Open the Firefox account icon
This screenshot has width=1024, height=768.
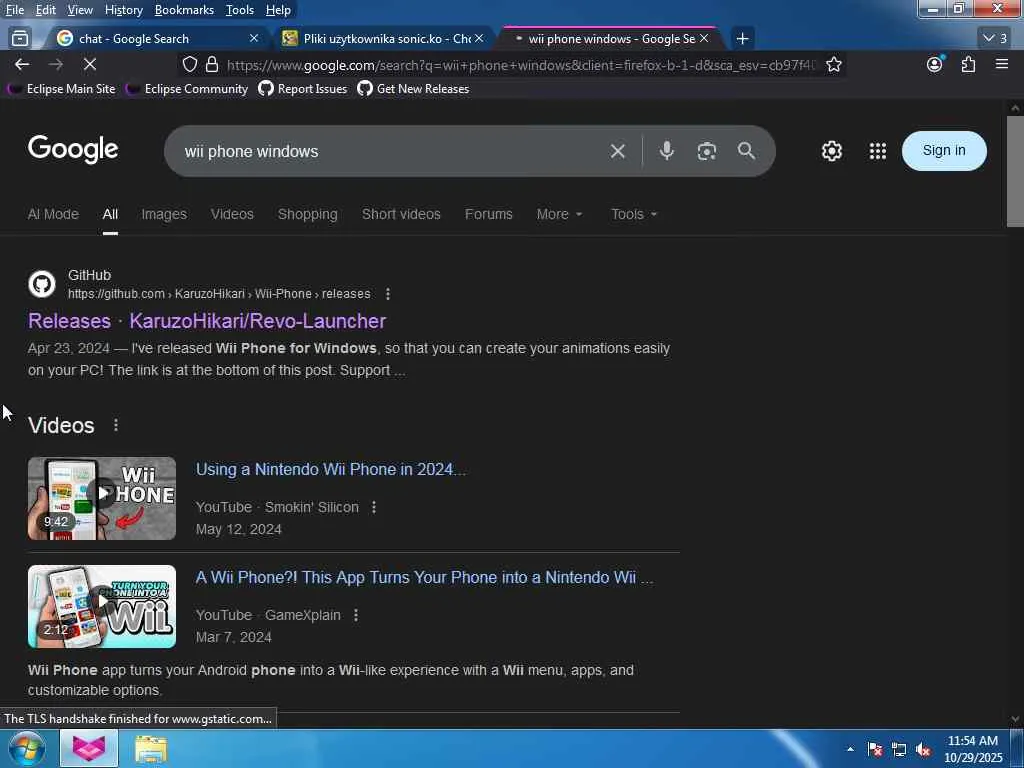click(935, 64)
